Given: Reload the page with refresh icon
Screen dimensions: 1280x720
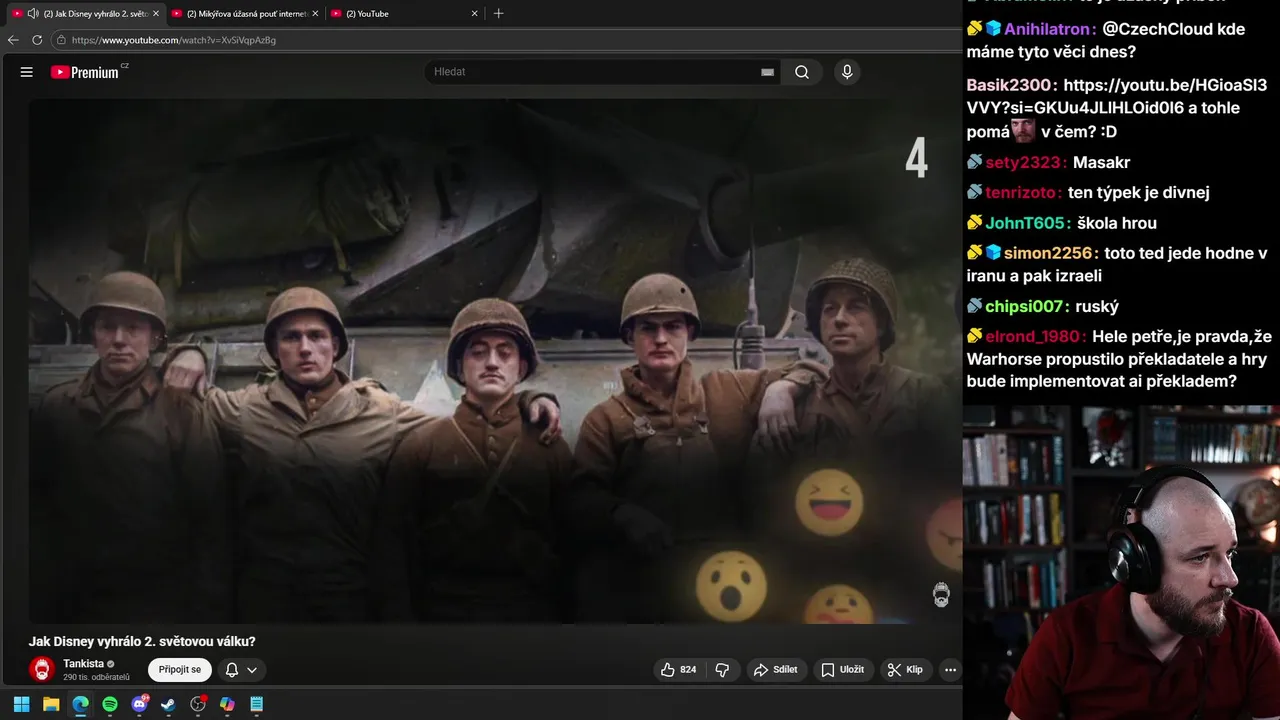Looking at the screenshot, I should (37, 40).
